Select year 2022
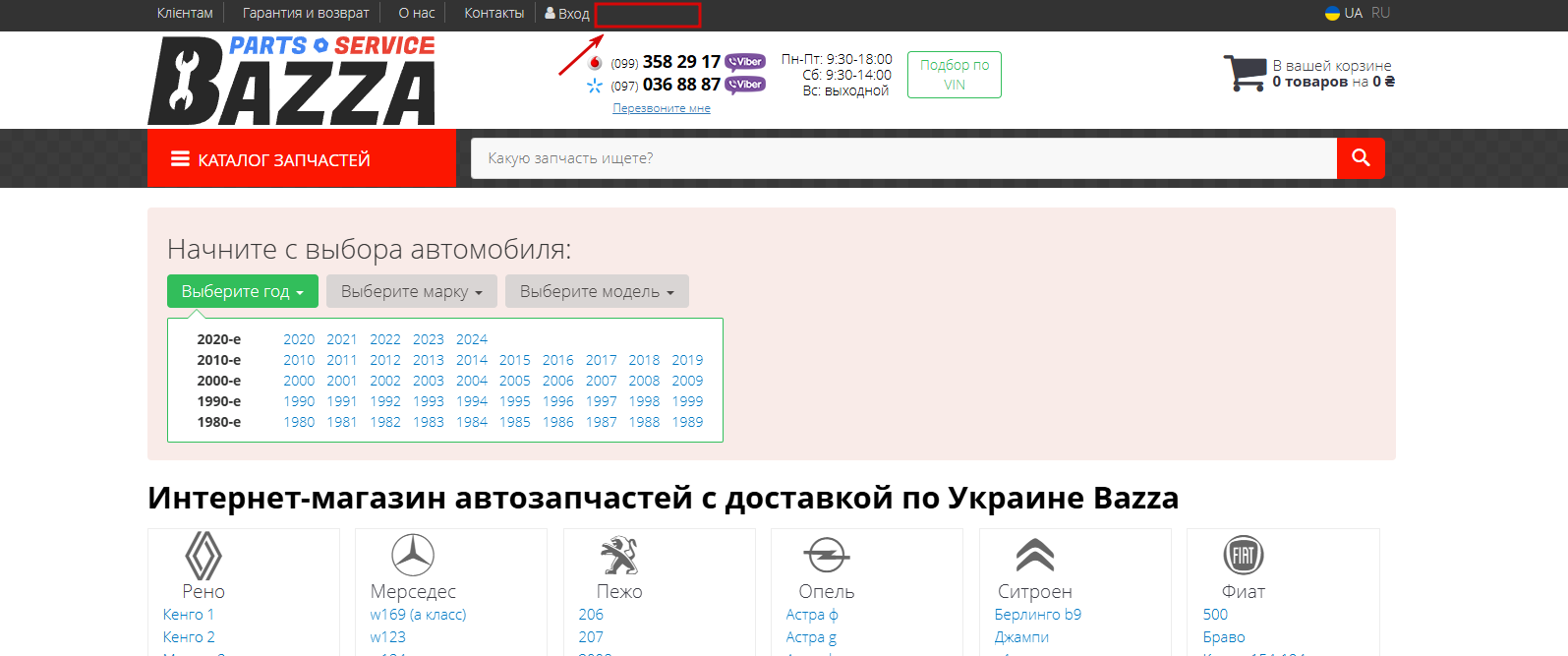Screen dimensions: 1568x656 click(x=385, y=339)
